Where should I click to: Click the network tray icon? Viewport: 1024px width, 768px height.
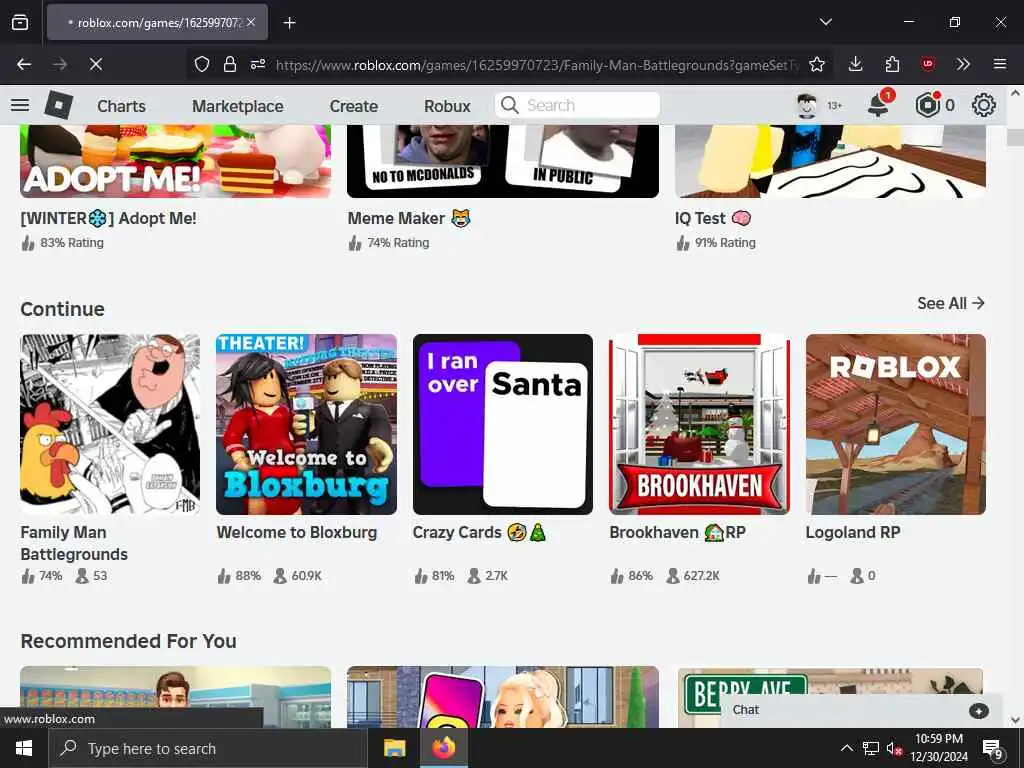pyautogui.click(x=871, y=748)
